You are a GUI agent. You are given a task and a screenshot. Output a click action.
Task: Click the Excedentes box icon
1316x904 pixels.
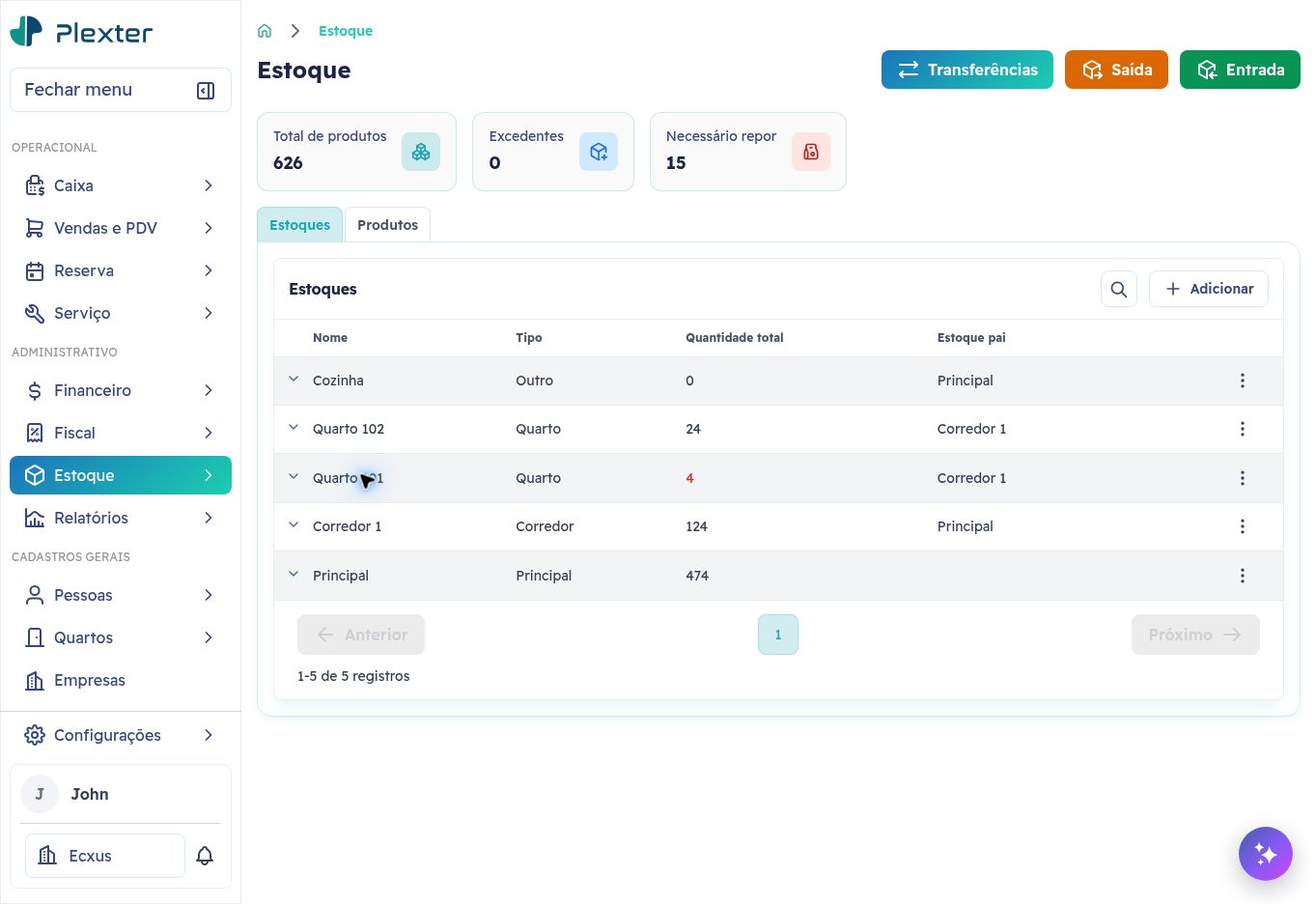click(599, 152)
